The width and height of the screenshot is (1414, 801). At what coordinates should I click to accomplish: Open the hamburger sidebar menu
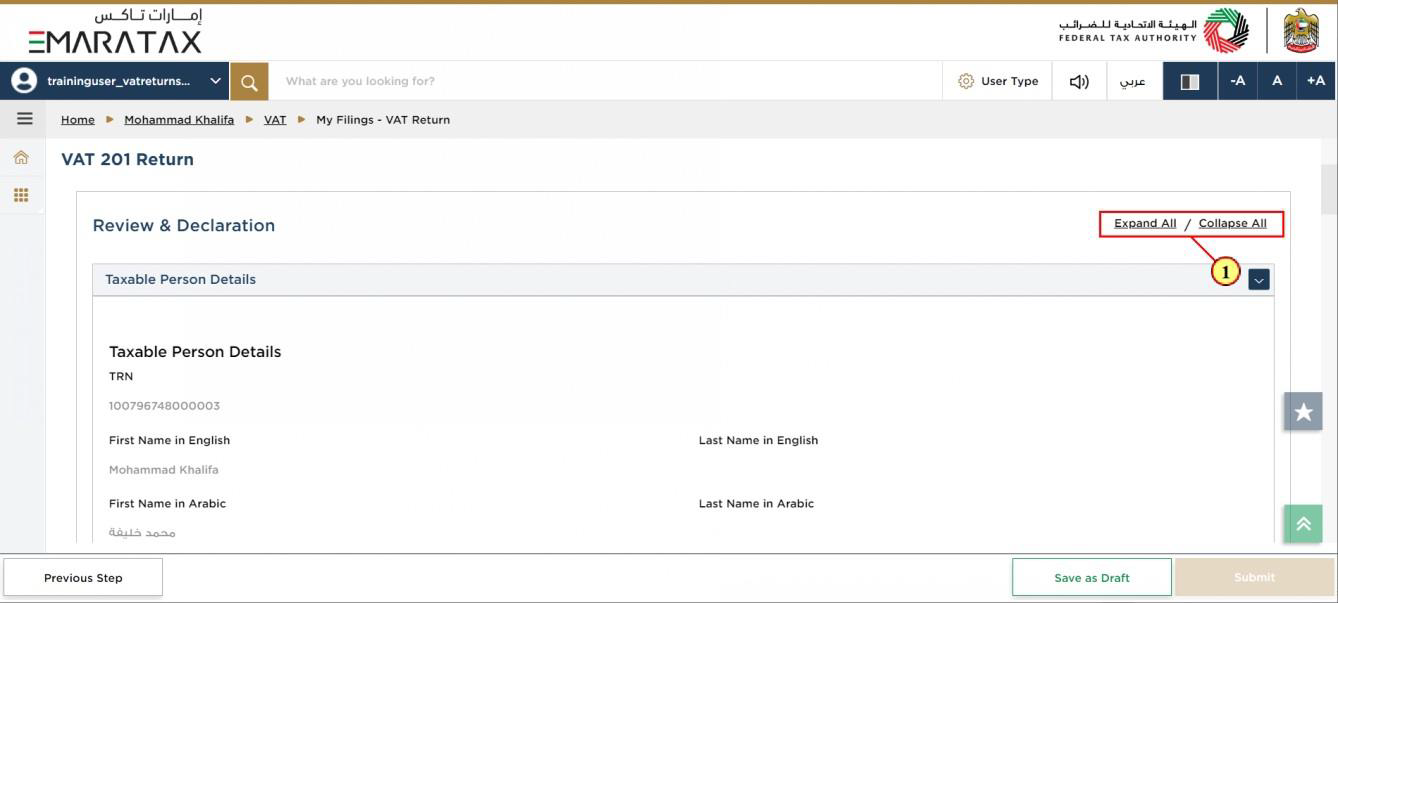coord(24,119)
